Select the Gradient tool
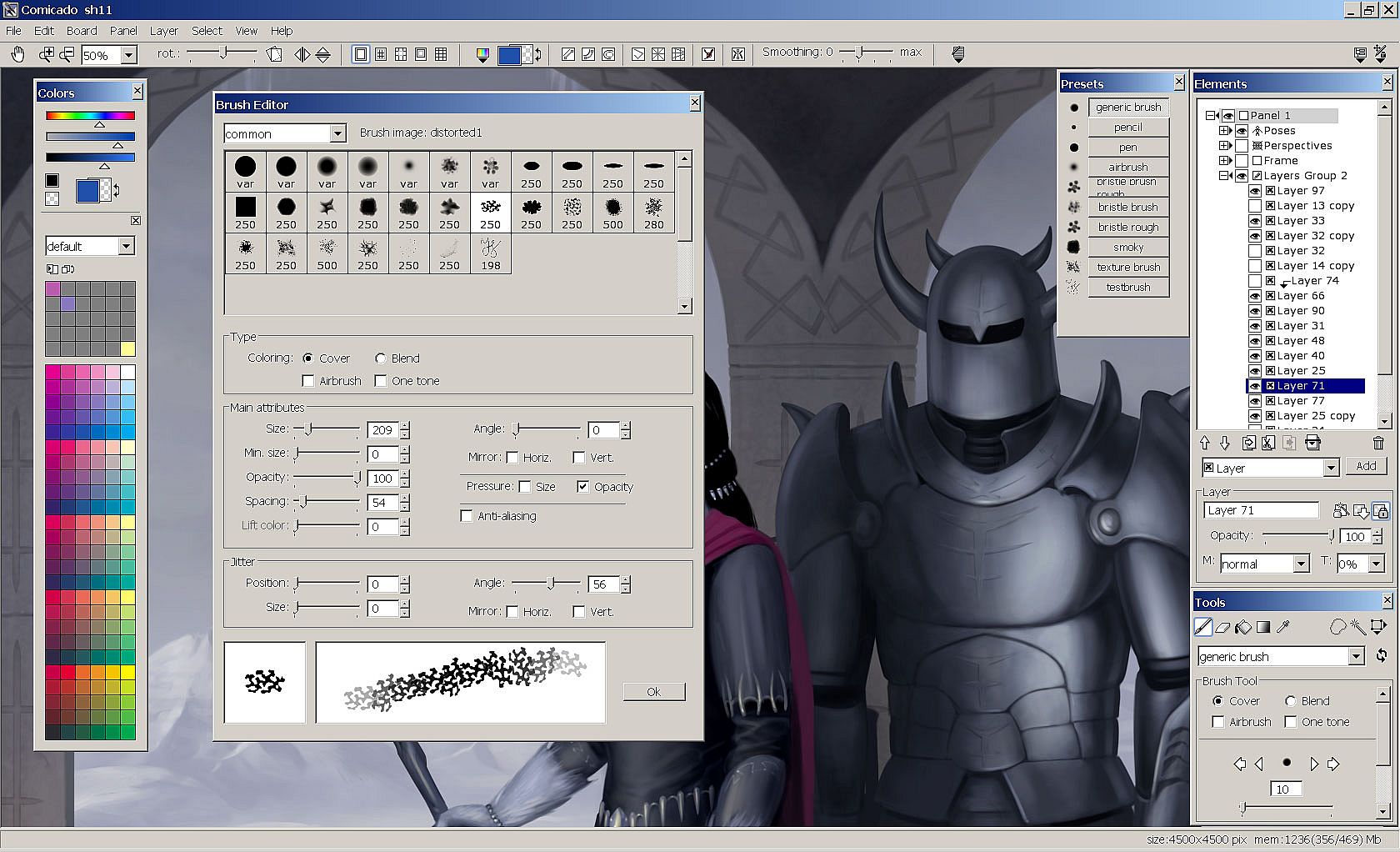This screenshot has height=852, width=1400. [x=1263, y=627]
